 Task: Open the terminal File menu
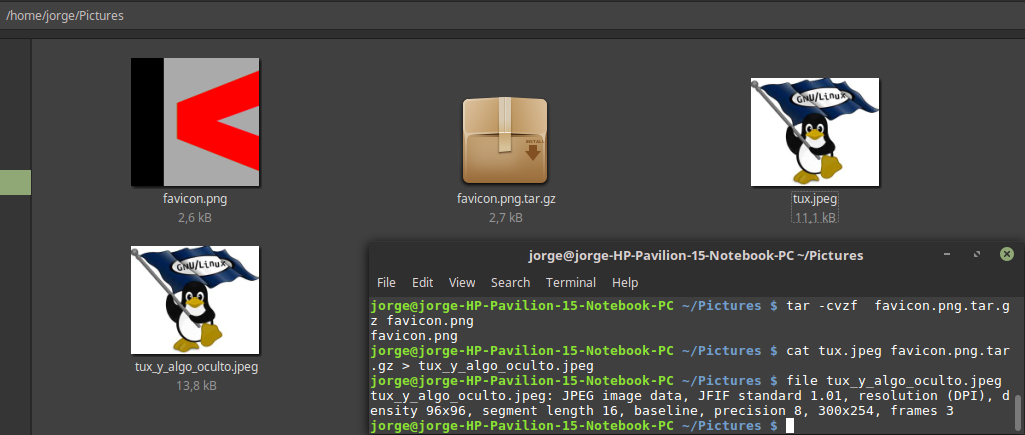[x=386, y=283]
